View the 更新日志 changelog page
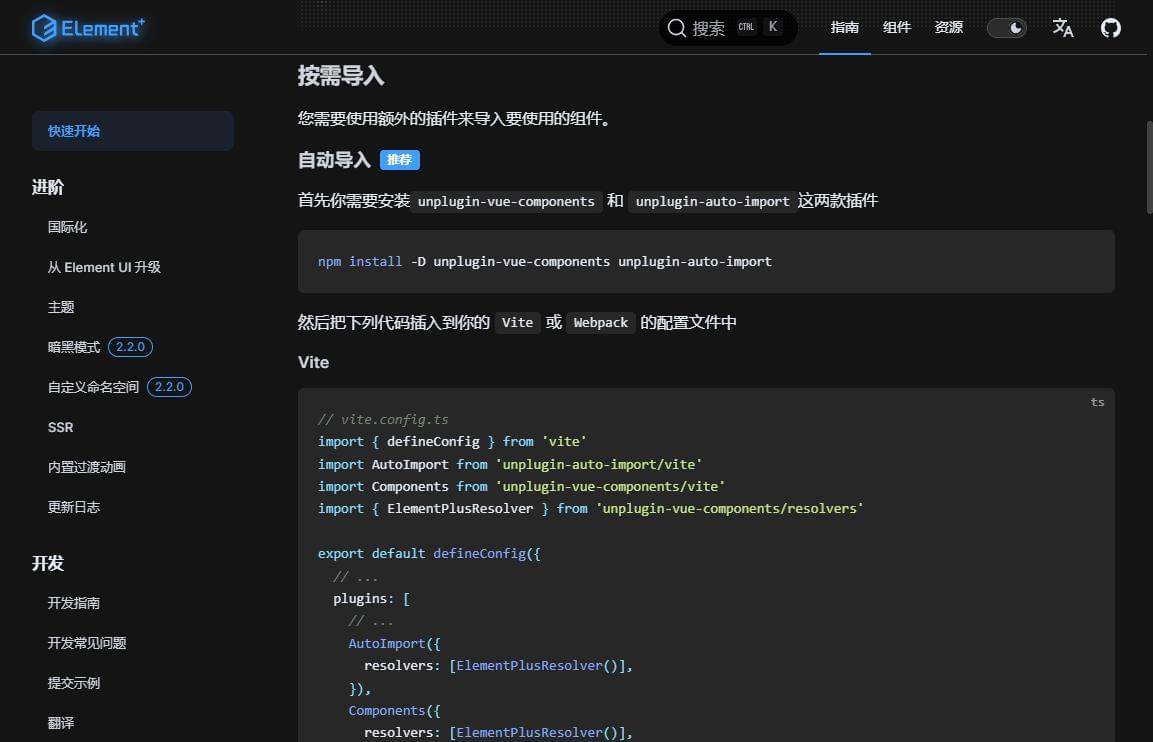This screenshot has width=1153, height=742. coord(74,507)
